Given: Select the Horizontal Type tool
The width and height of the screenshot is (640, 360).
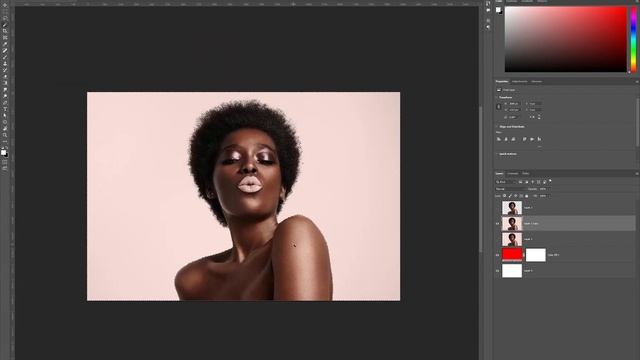Looking at the screenshot, I should pyautogui.click(x=5, y=109).
